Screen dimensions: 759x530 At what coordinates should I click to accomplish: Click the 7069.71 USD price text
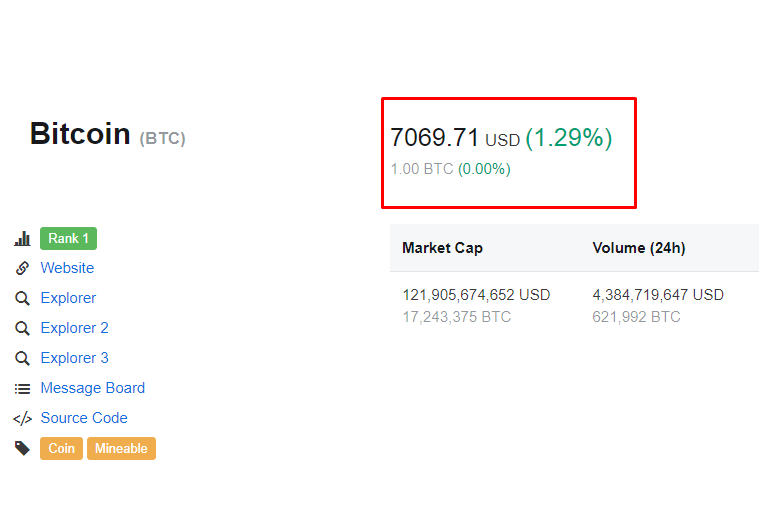click(x=455, y=137)
